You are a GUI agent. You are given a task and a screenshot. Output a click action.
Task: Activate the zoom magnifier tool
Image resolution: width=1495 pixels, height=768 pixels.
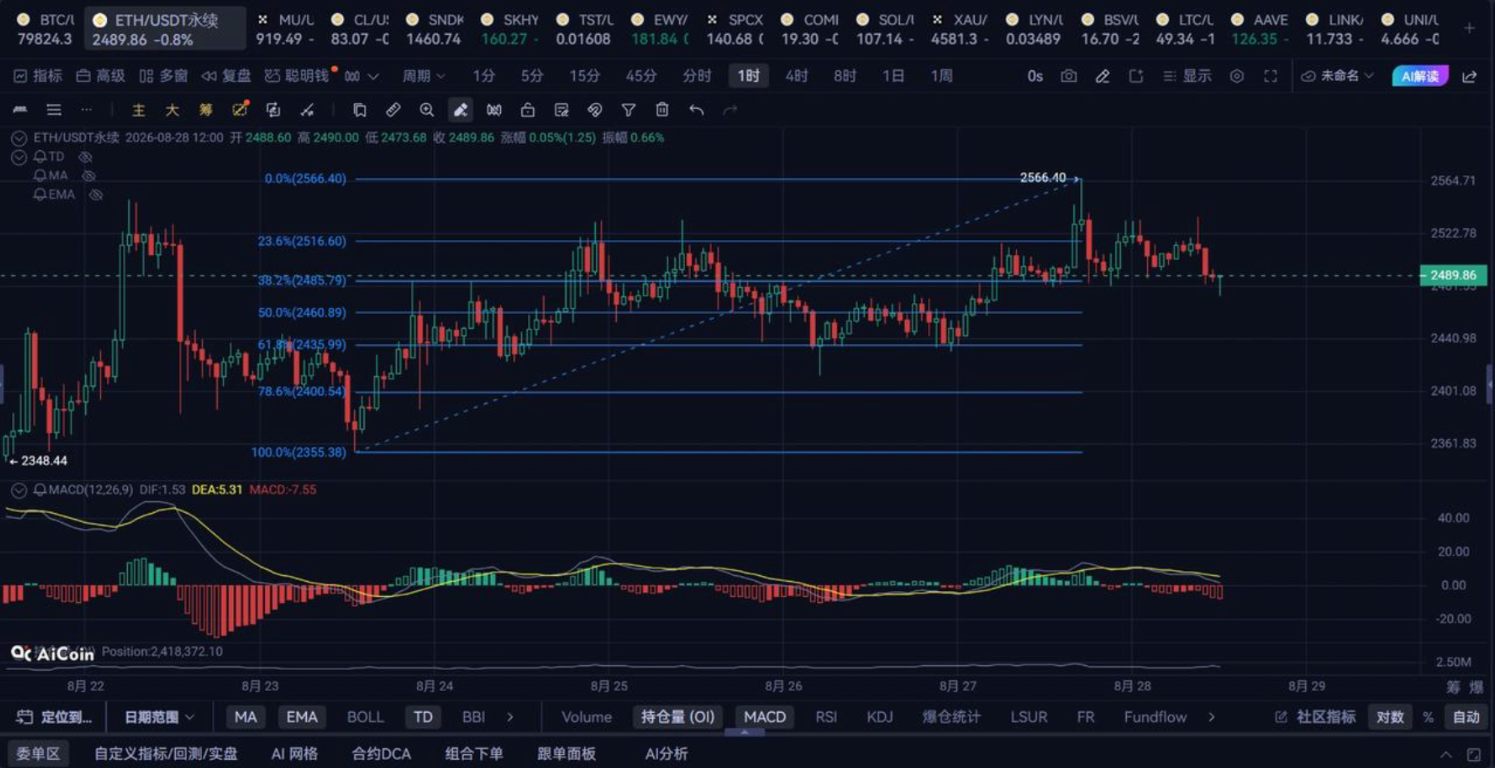coord(427,110)
